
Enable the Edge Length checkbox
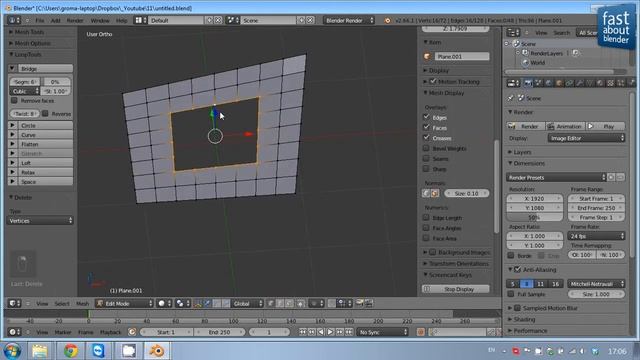pyautogui.click(x=427, y=218)
